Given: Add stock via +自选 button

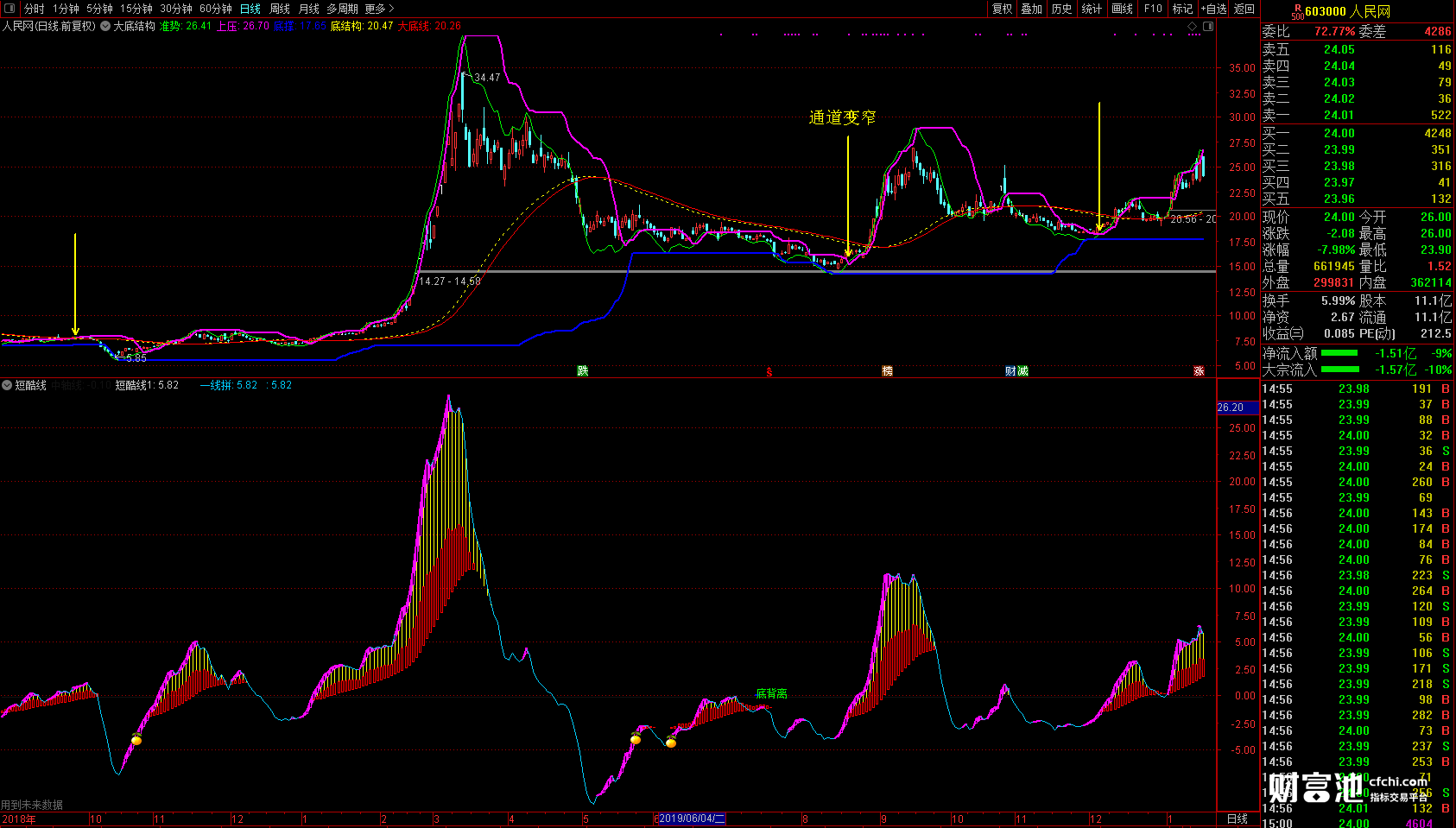Looking at the screenshot, I should point(1213,9).
